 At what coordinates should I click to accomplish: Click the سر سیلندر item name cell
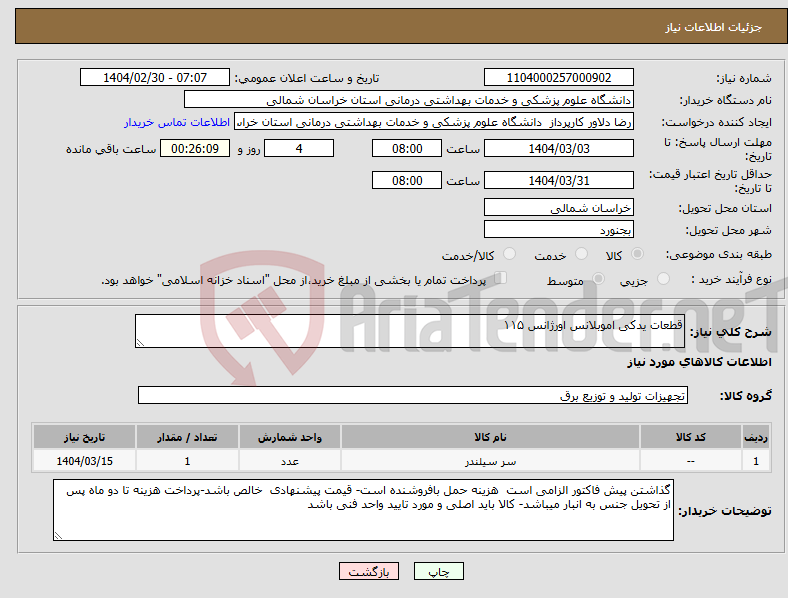point(490,461)
